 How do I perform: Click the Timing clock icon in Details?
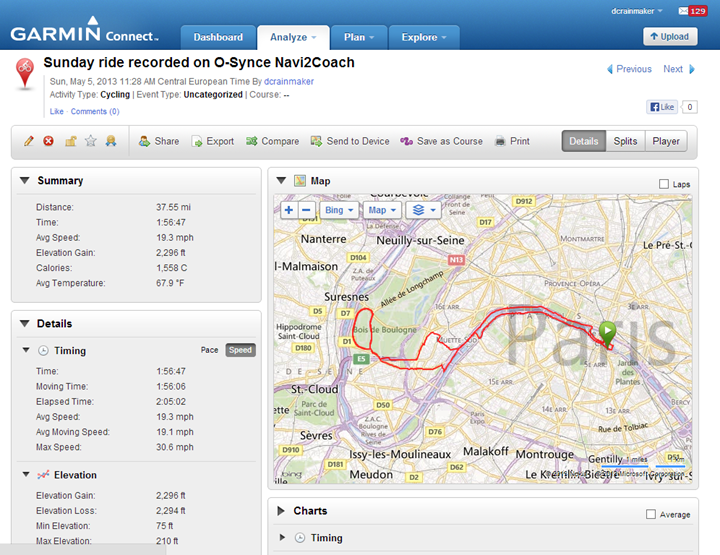(x=43, y=351)
